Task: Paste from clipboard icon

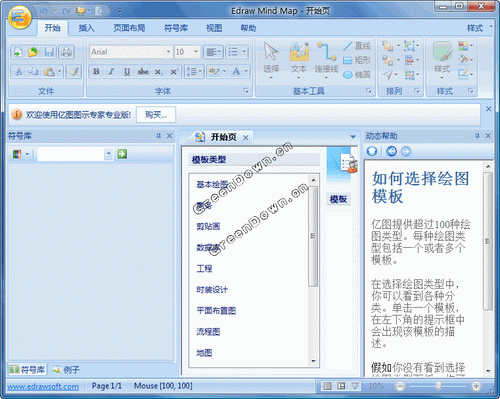Action: [49, 71]
